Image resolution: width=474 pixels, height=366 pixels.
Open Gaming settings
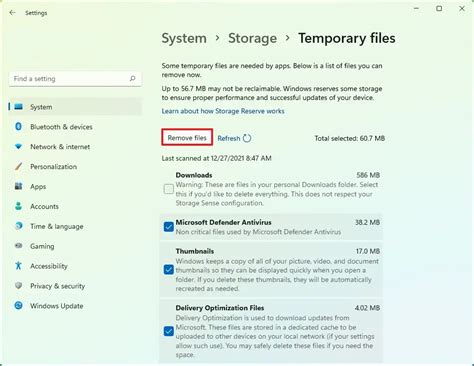point(75,246)
